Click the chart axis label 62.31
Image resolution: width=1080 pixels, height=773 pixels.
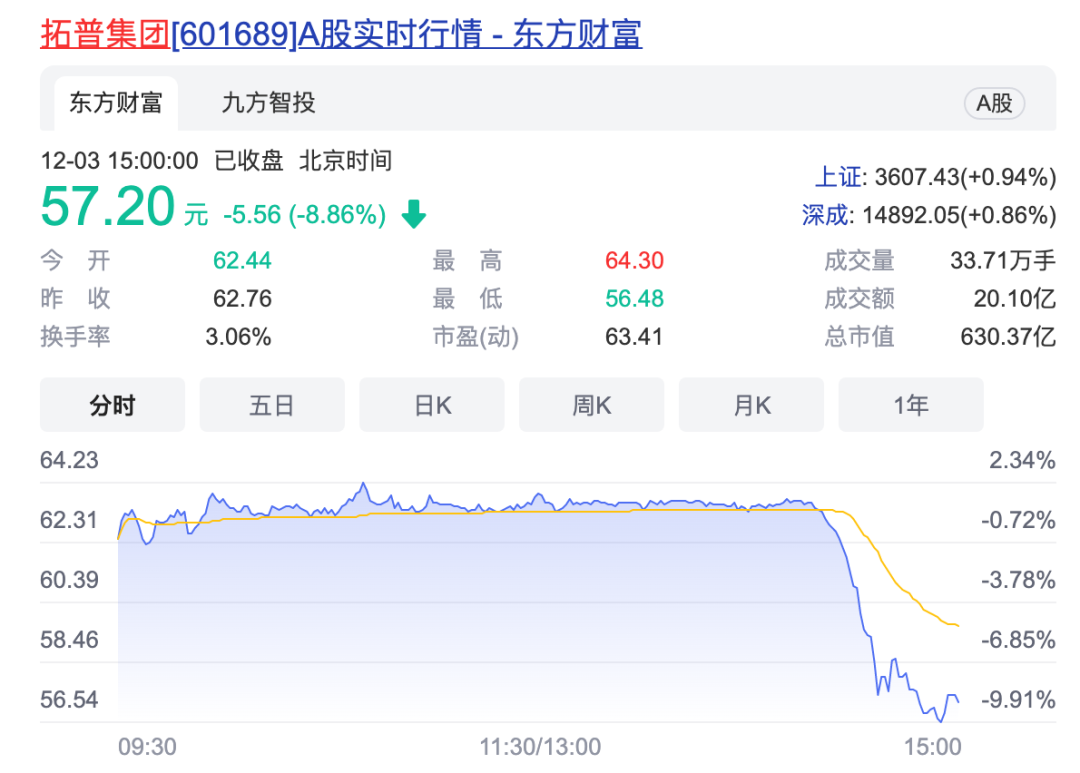click(69, 519)
